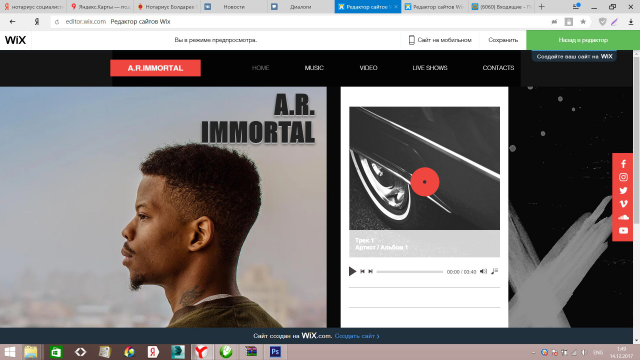Open File Explorer from taskbar
The width and height of the screenshot is (640, 360).
(x=31, y=352)
